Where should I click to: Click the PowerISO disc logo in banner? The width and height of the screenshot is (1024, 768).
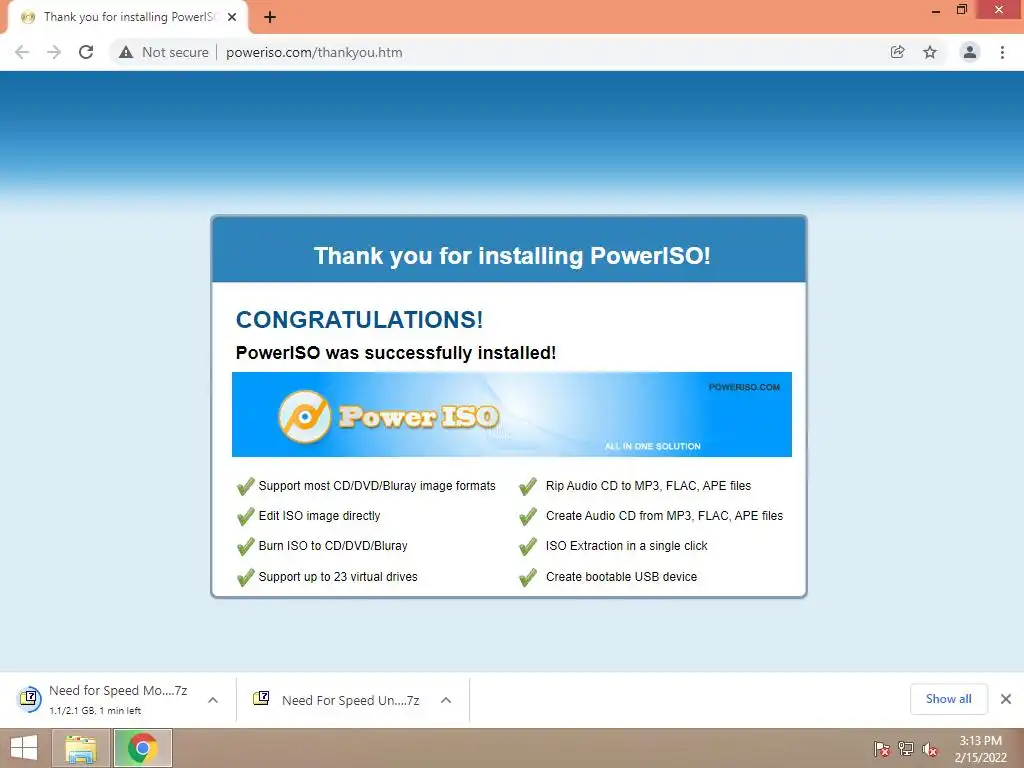point(304,417)
